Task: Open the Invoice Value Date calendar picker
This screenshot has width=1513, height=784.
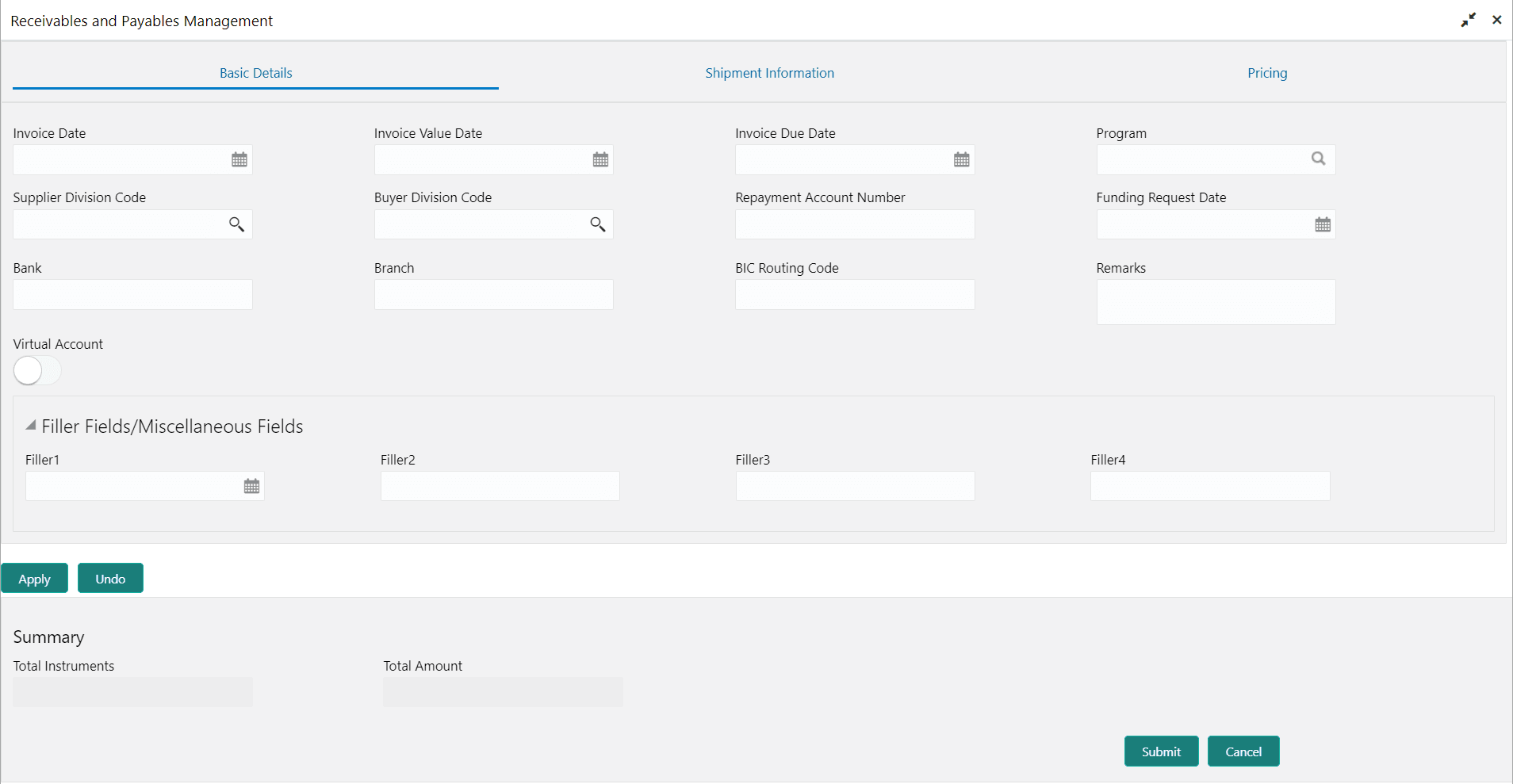Action: 600,160
